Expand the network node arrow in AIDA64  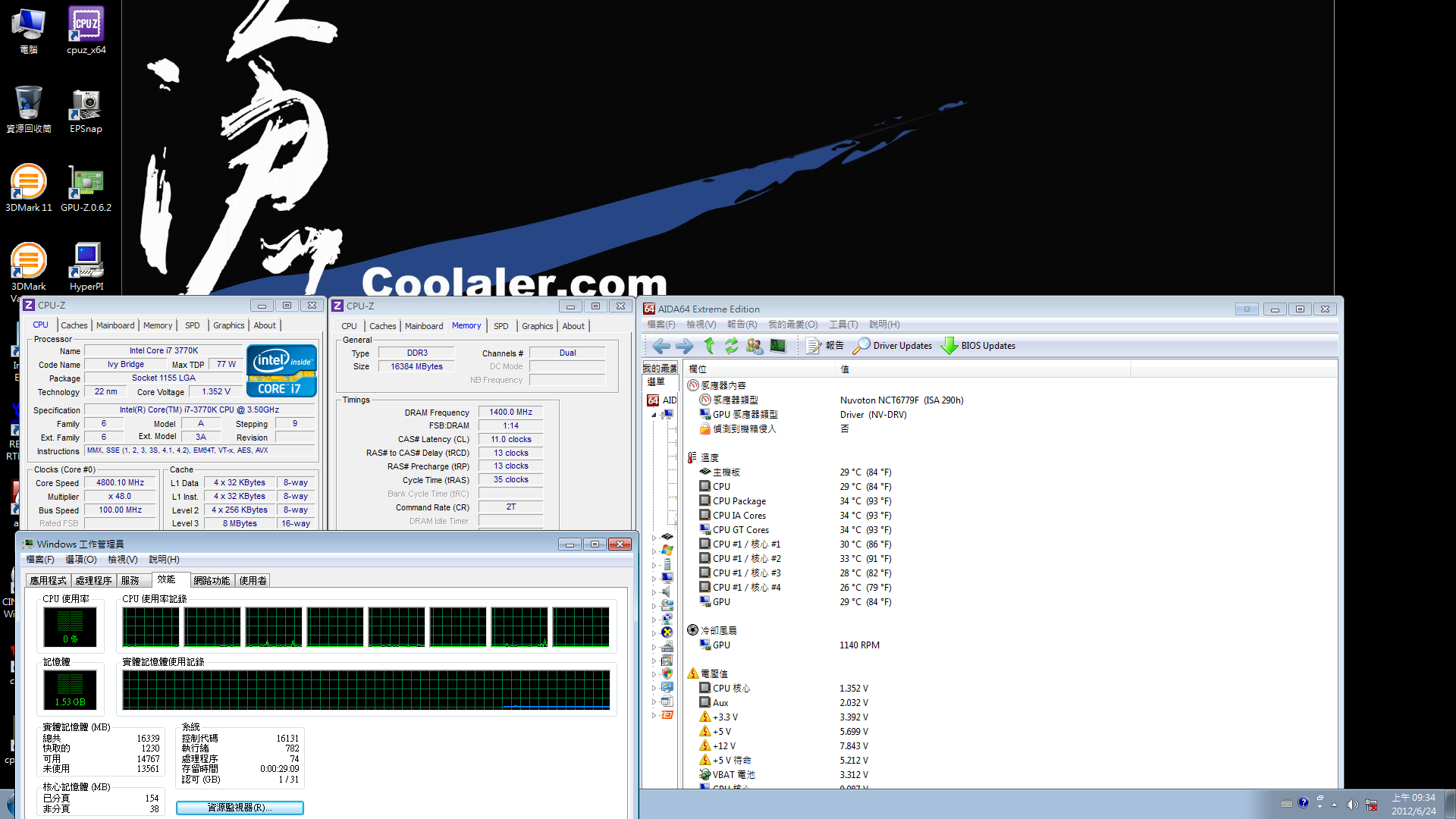coord(654,619)
